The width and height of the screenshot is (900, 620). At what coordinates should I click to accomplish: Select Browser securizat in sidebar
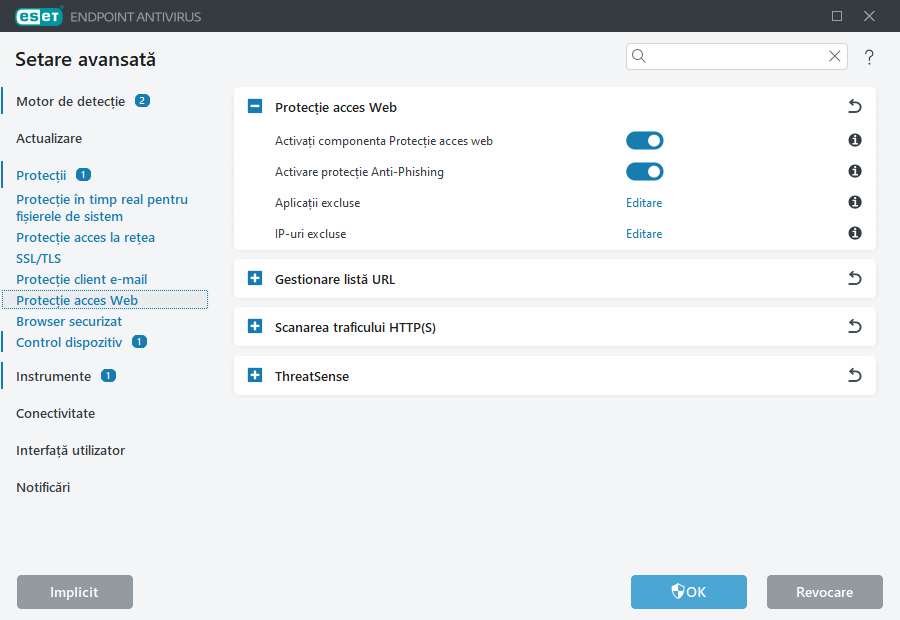pyautogui.click(x=69, y=322)
